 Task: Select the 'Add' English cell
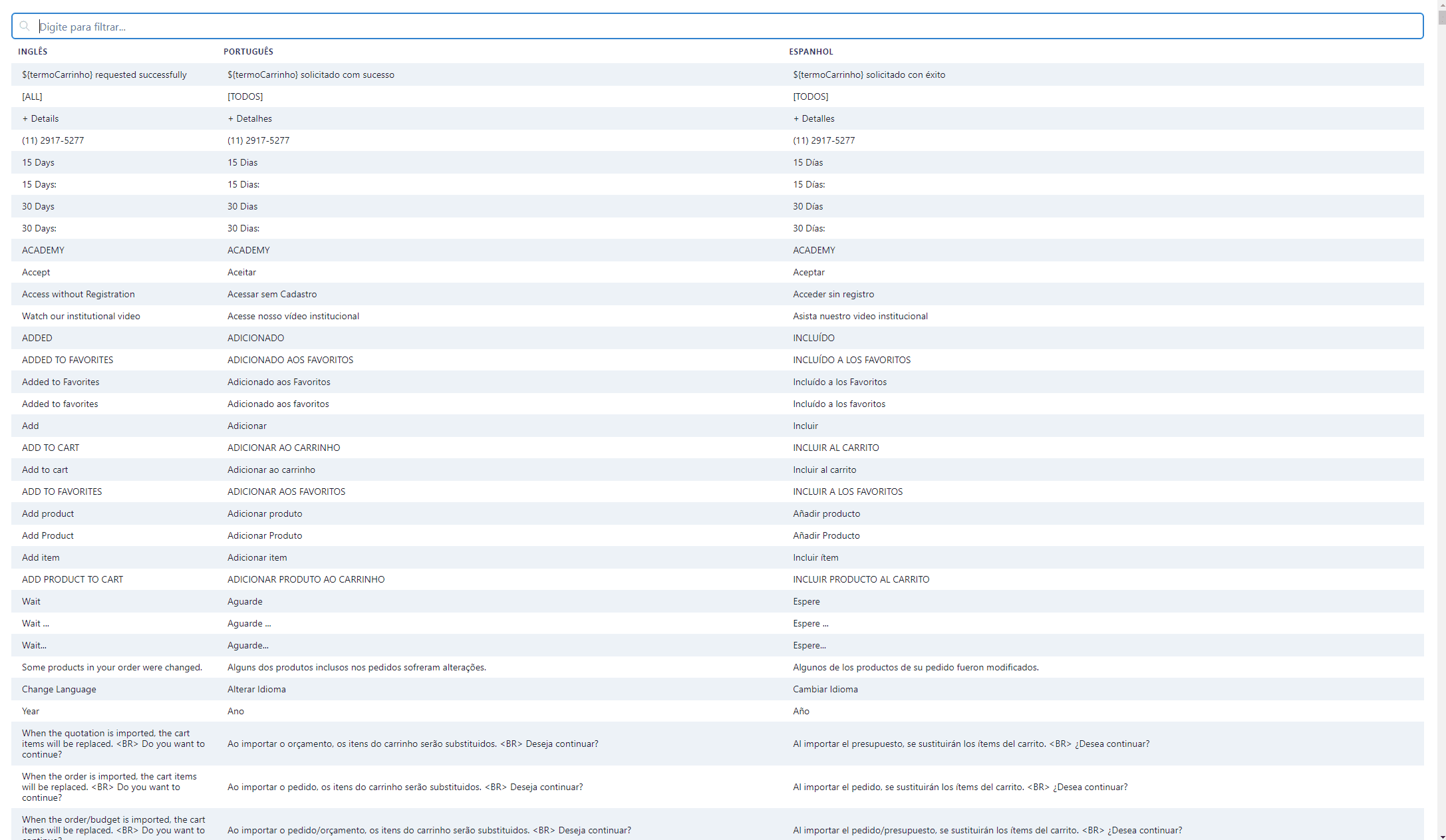(31, 426)
